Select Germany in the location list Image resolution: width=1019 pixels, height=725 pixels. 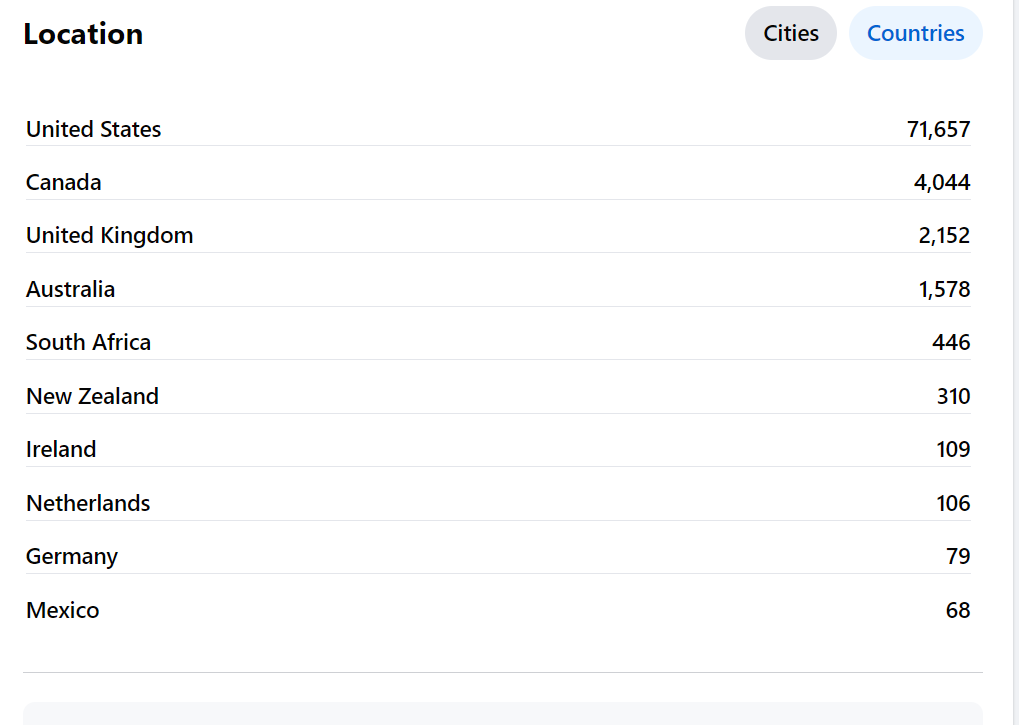(x=72, y=556)
